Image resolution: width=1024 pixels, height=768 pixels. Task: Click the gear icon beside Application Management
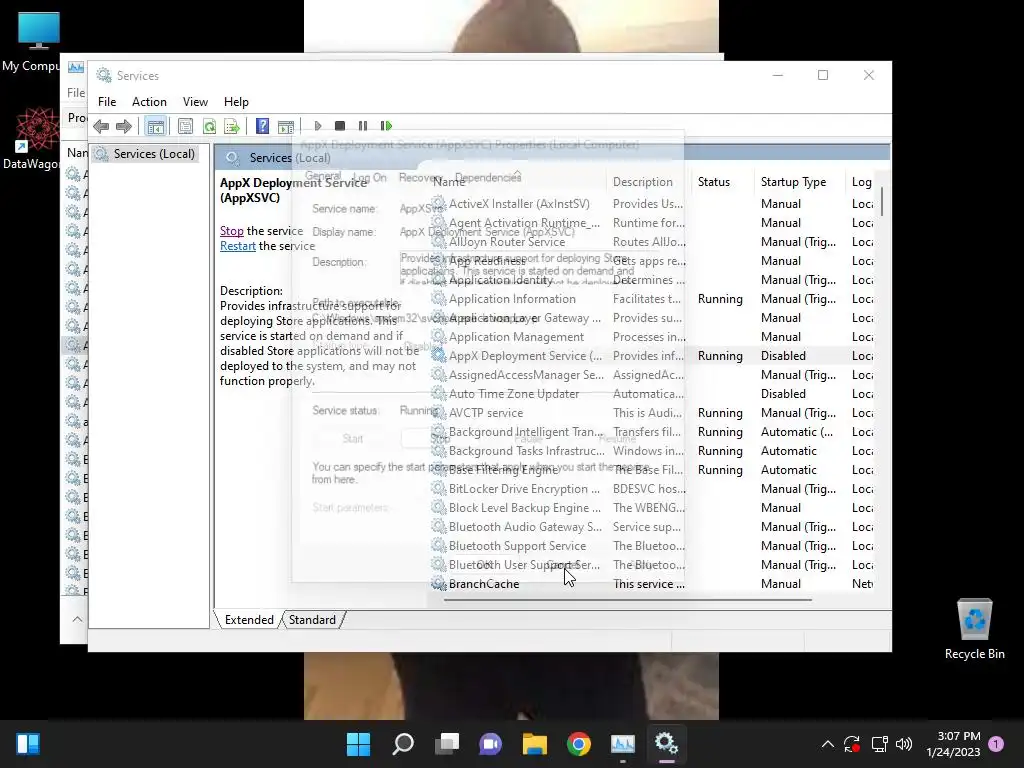438,336
